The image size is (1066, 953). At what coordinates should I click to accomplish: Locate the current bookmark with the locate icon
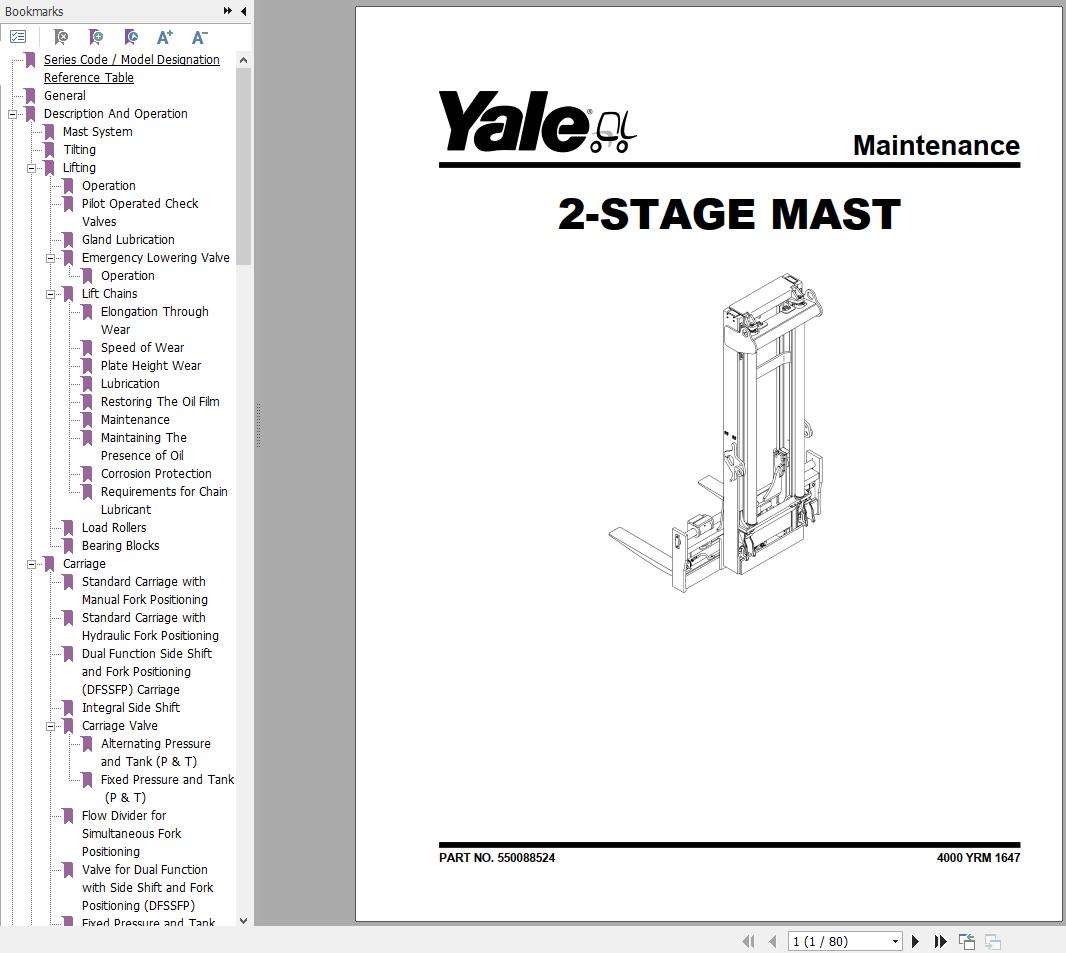click(131, 36)
